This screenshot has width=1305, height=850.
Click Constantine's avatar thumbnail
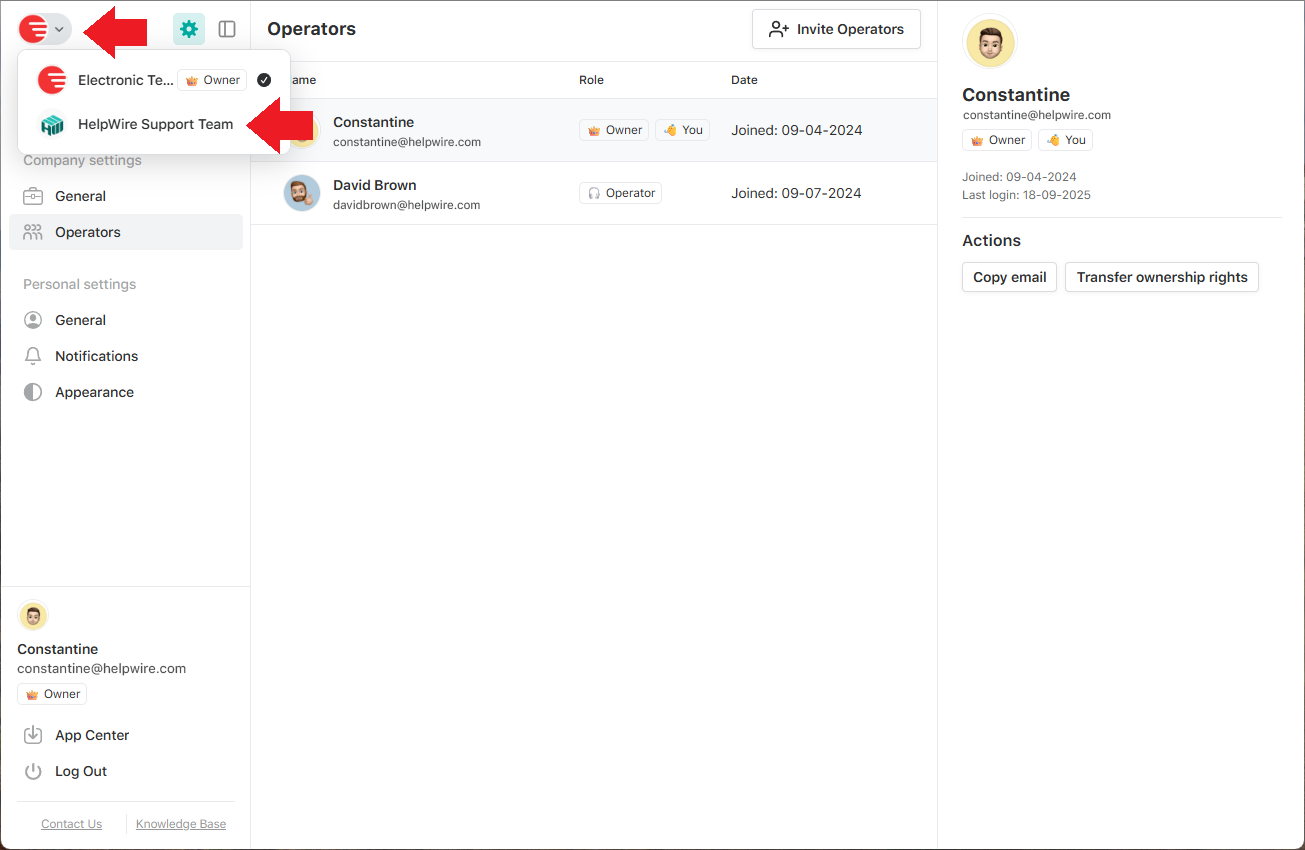point(989,42)
